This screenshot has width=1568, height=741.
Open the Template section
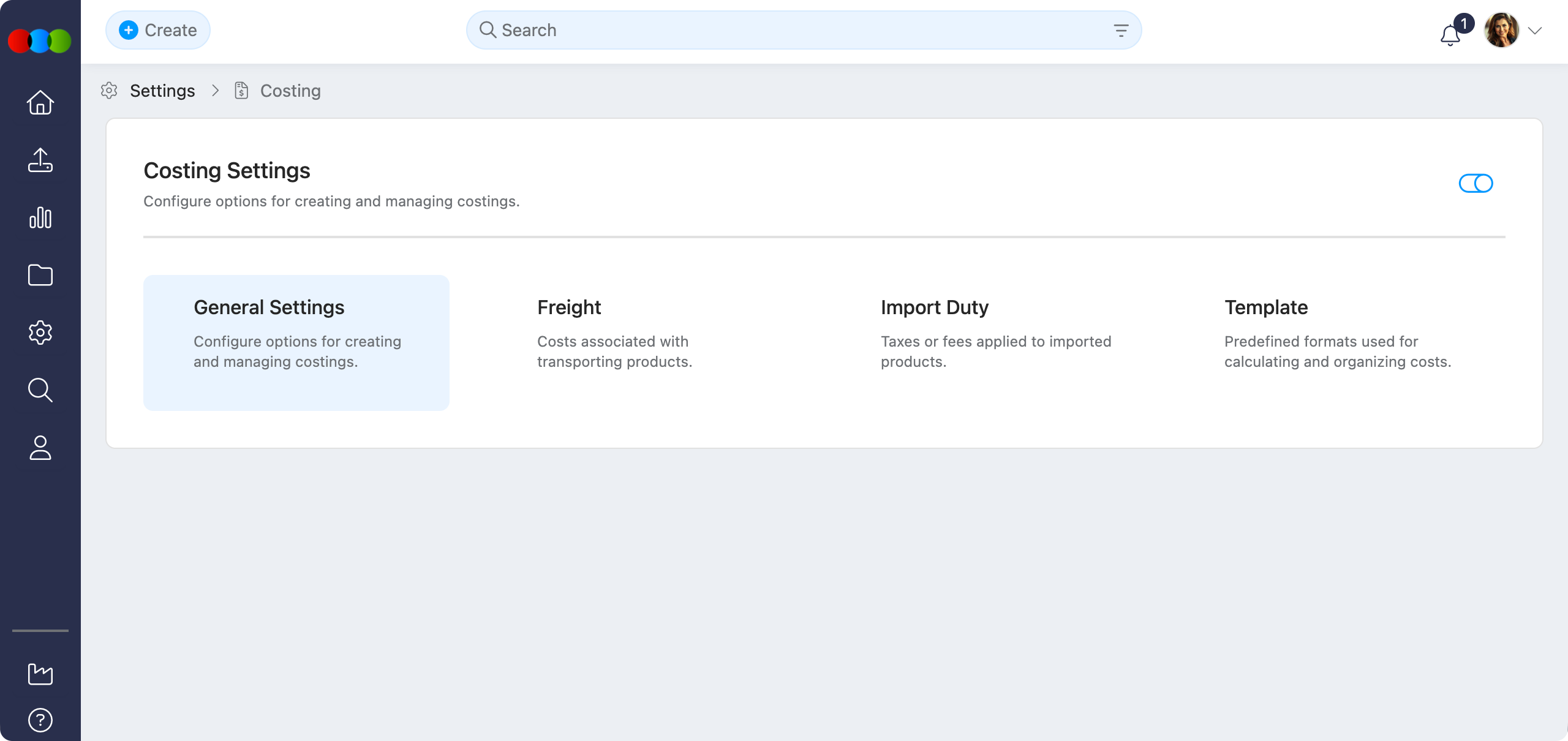click(1337, 334)
